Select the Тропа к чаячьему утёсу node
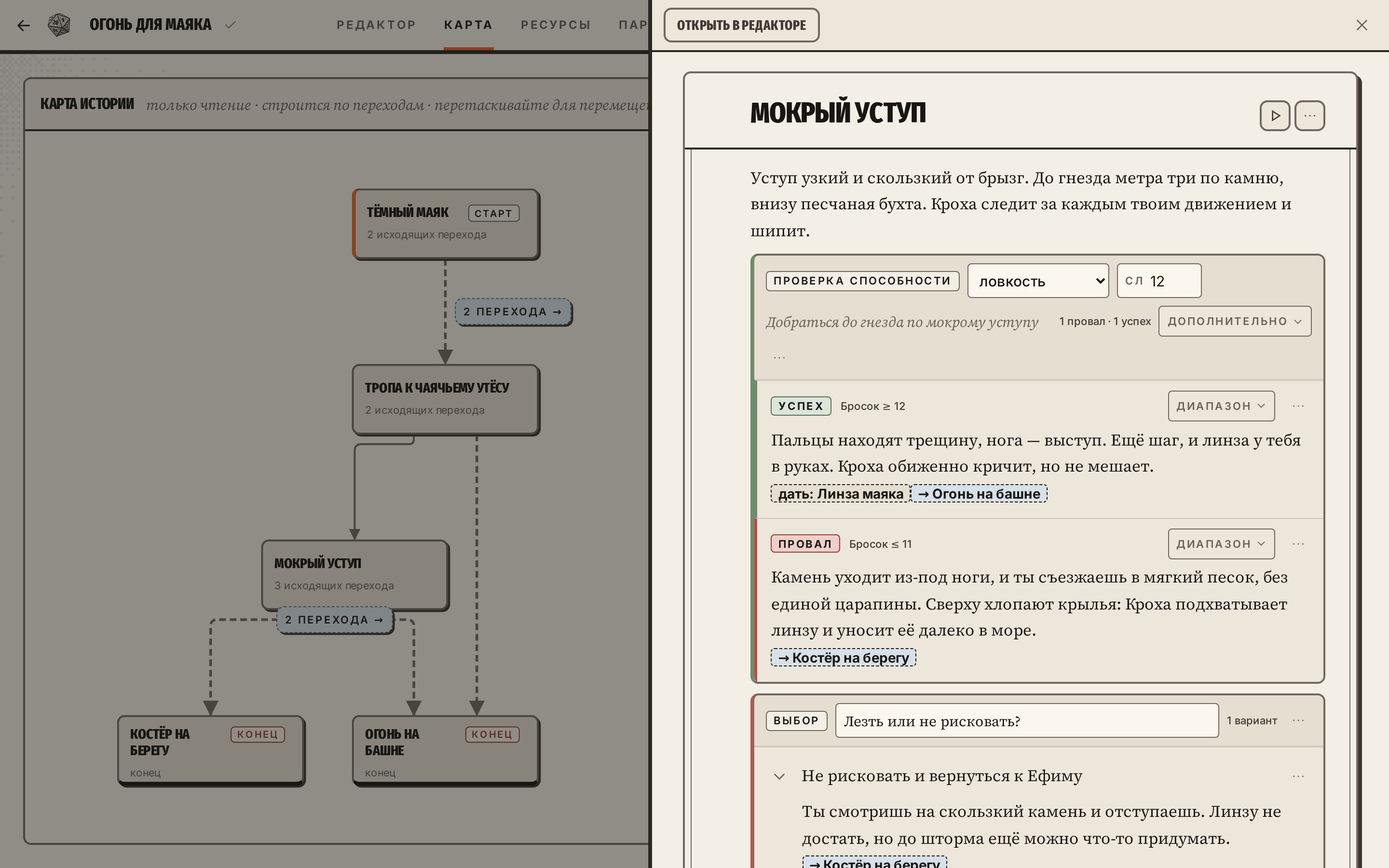This screenshot has height=868, width=1389. click(446, 400)
